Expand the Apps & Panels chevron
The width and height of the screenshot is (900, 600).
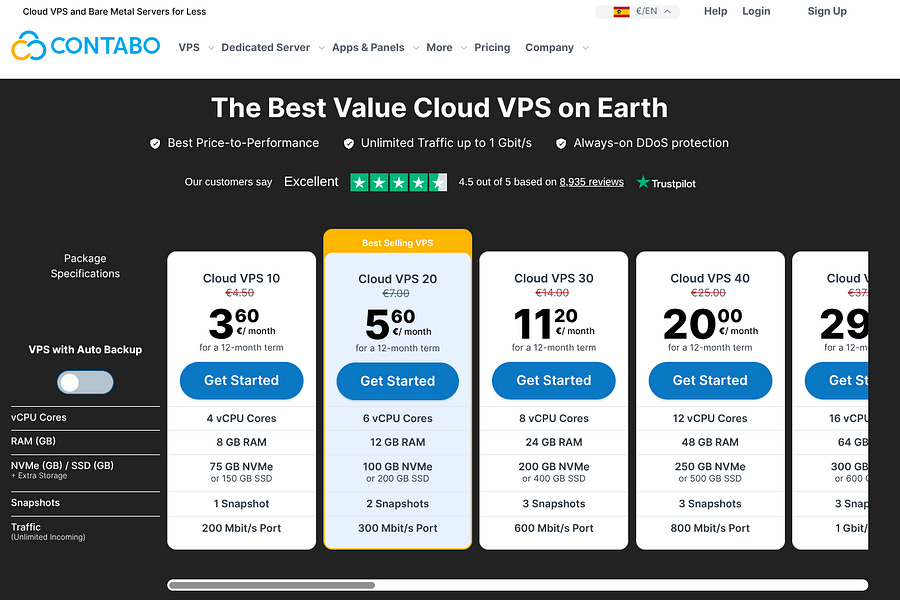point(416,48)
